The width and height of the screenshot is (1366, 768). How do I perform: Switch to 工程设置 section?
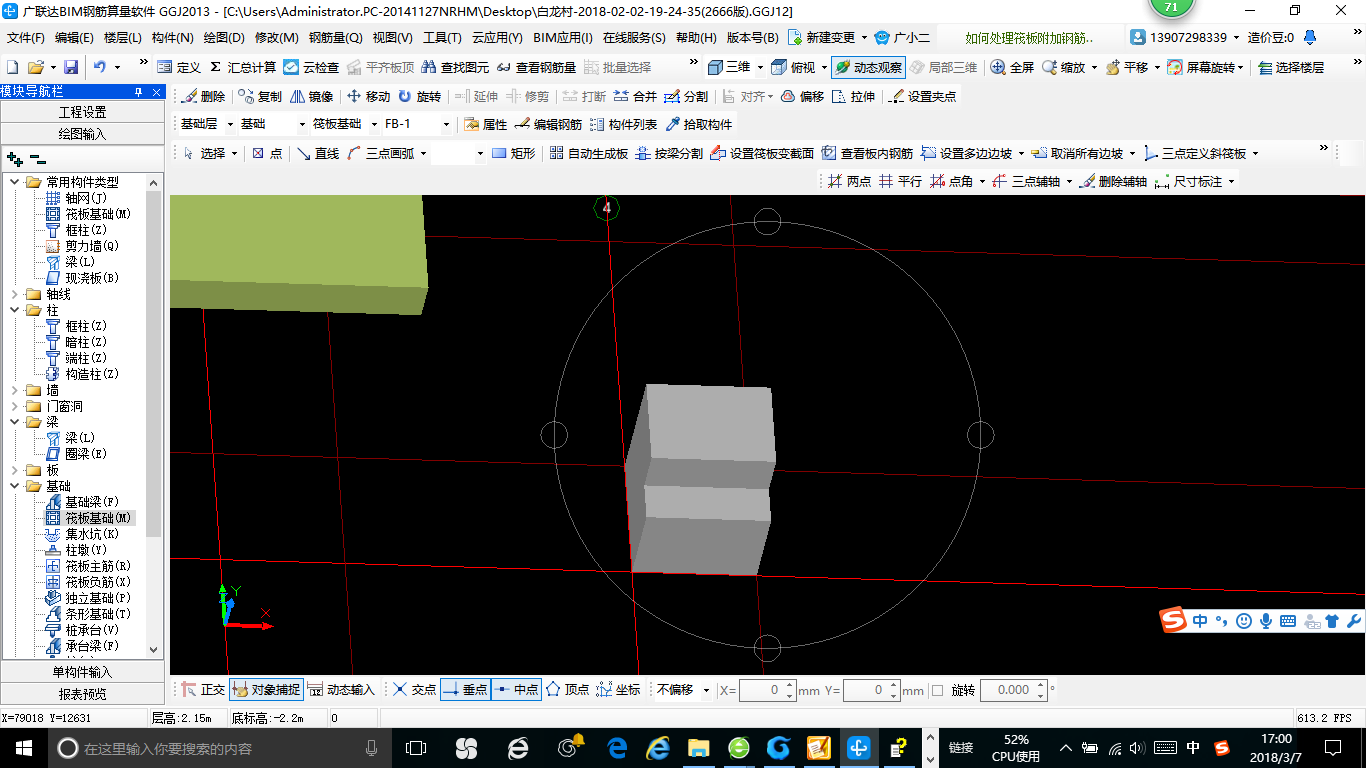pos(82,112)
